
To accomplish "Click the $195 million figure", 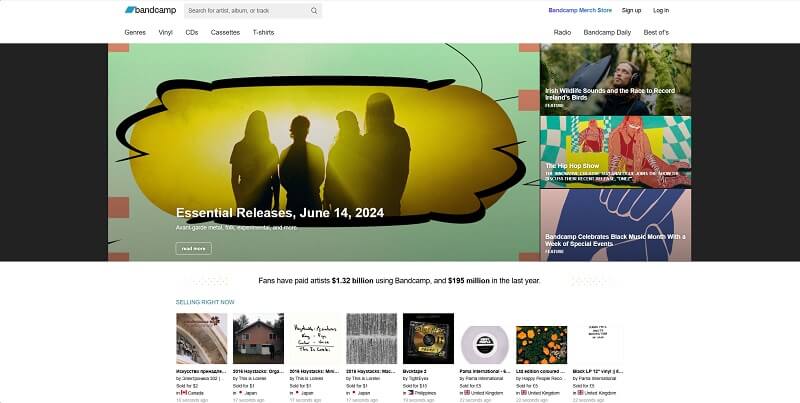I will tap(469, 281).
